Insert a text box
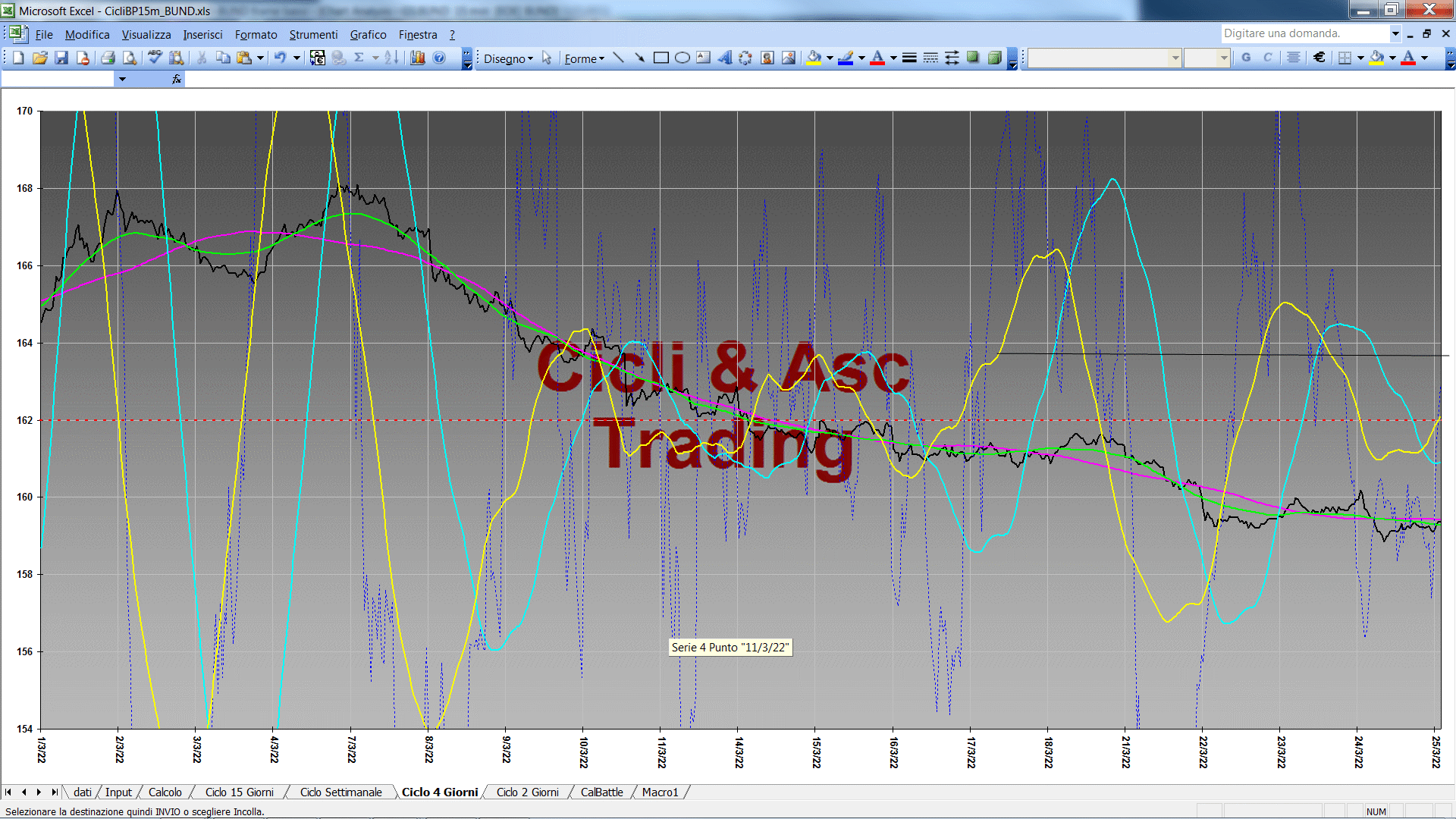Viewport: 1456px width, 819px height. pos(704,58)
